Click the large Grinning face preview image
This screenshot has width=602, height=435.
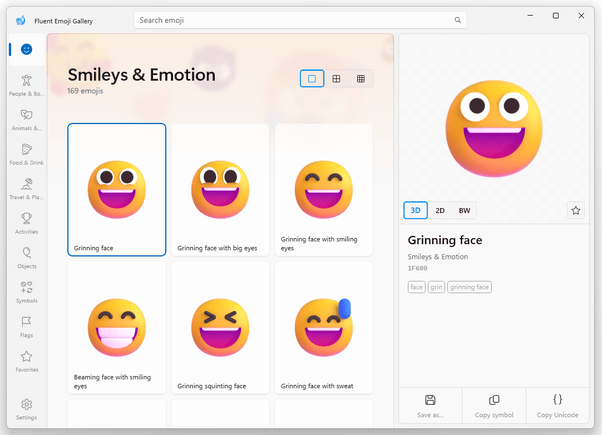click(x=494, y=129)
